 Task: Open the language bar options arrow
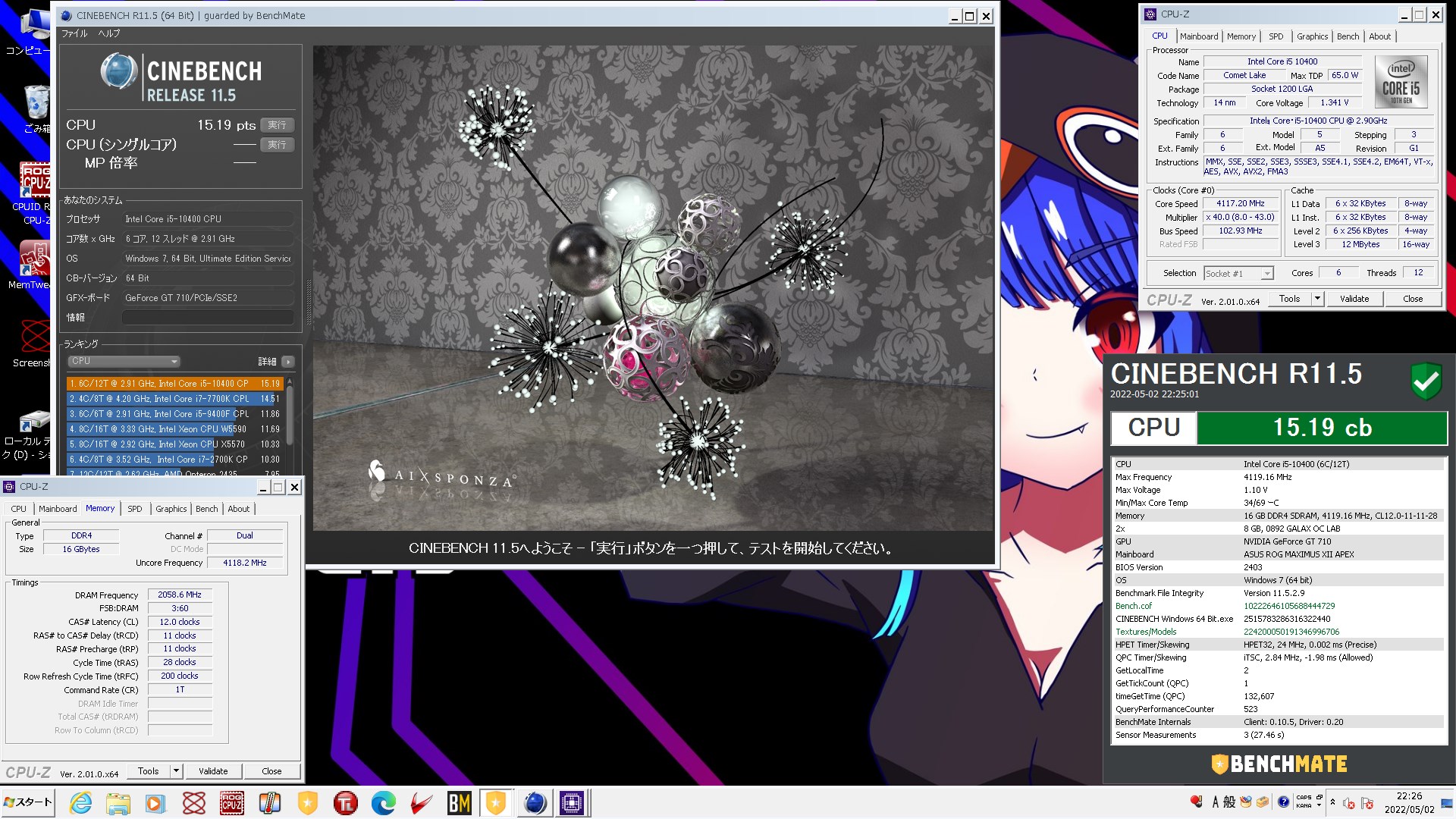tap(1319, 805)
